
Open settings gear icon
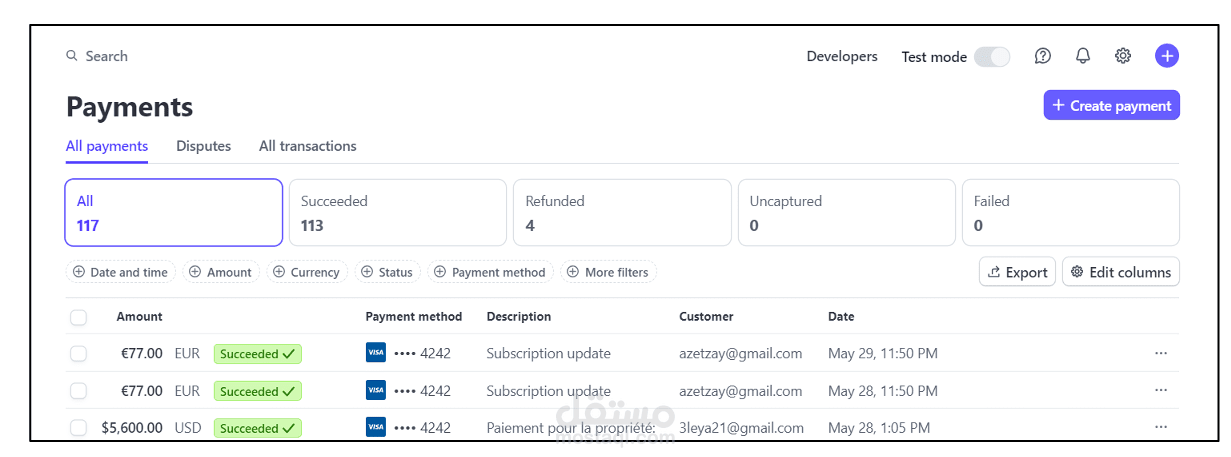coord(1123,56)
